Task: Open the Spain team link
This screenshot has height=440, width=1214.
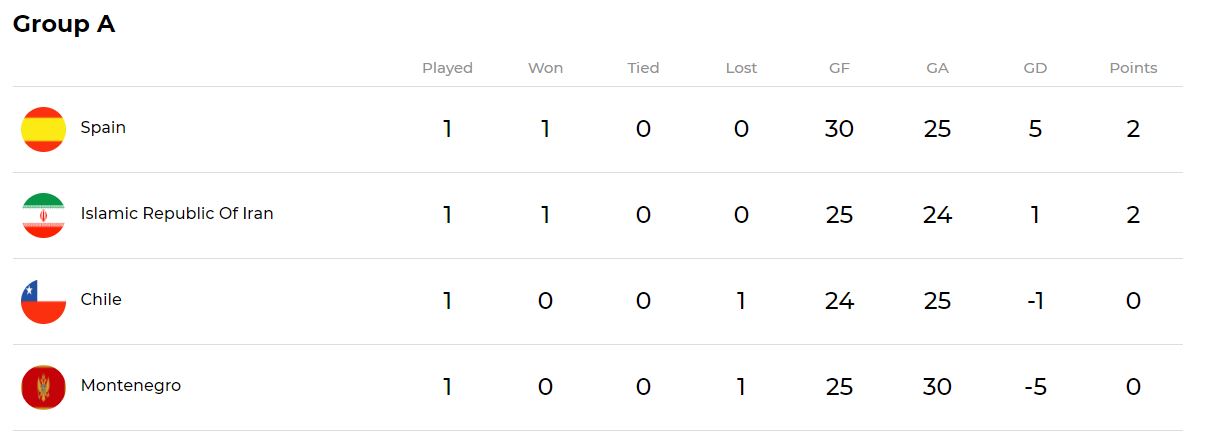Action: [103, 128]
